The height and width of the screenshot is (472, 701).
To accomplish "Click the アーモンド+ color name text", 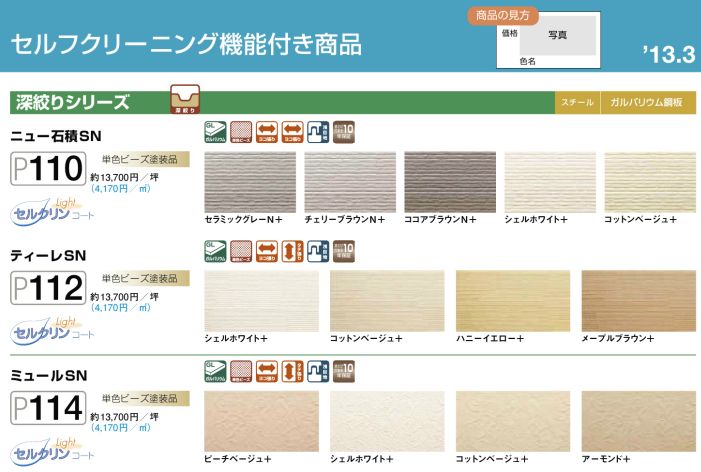I will pos(606,459).
